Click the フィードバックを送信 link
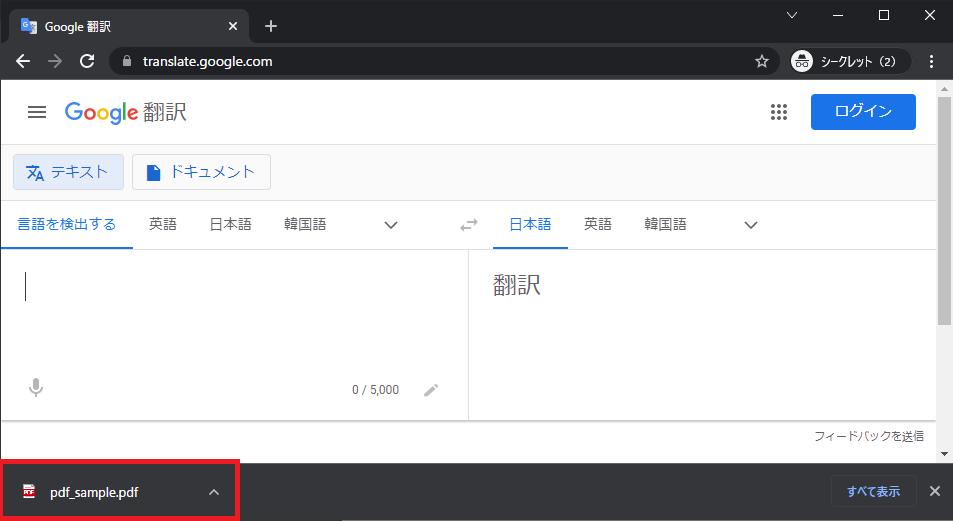Viewport: 953px width, 521px height. pyautogui.click(x=869, y=436)
